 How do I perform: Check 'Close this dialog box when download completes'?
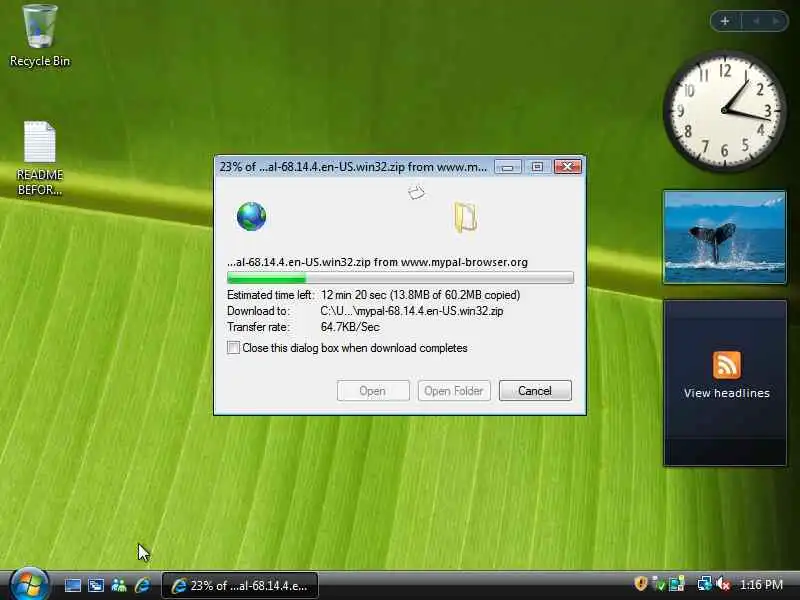tap(233, 348)
